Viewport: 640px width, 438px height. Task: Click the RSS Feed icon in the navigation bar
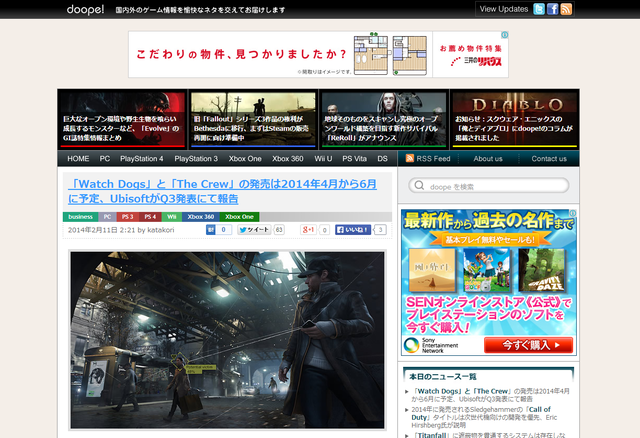410,158
